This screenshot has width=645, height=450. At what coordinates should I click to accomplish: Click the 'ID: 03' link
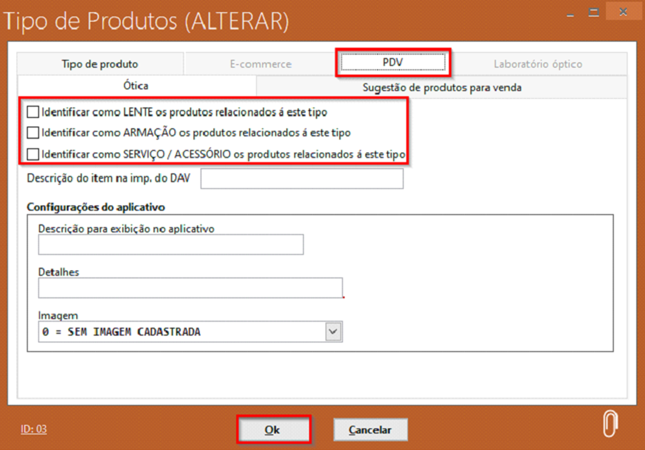coord(34,429)
